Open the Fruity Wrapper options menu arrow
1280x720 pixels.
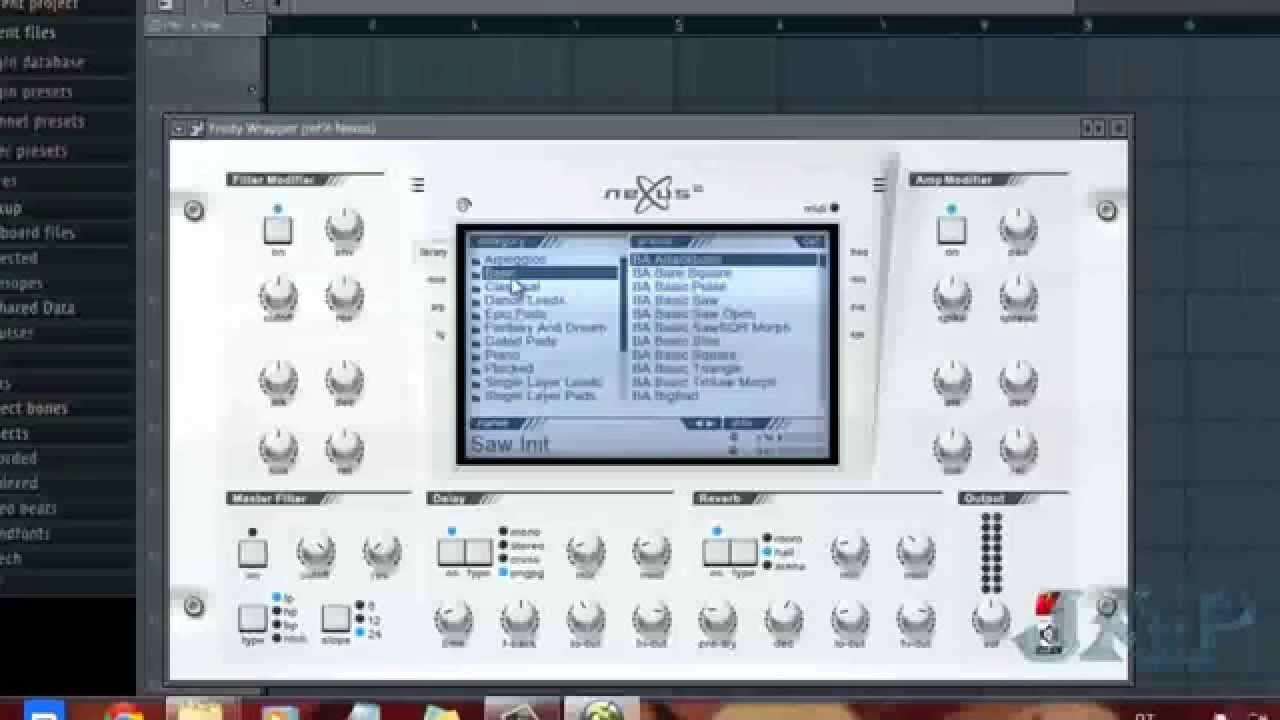[178, 128]
